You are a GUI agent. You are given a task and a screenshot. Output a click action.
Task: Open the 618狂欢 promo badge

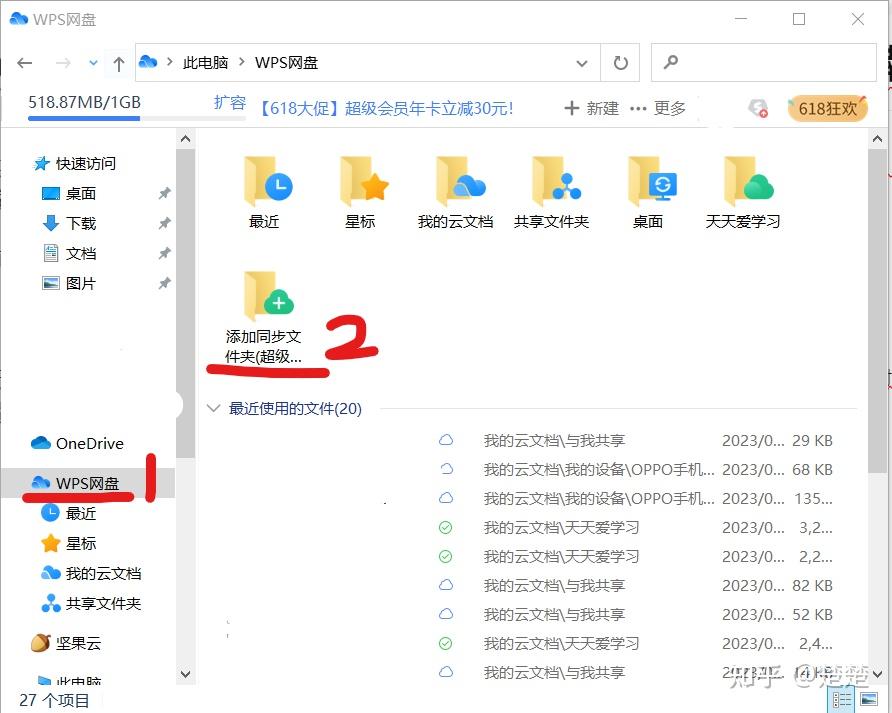coord(827,108)
